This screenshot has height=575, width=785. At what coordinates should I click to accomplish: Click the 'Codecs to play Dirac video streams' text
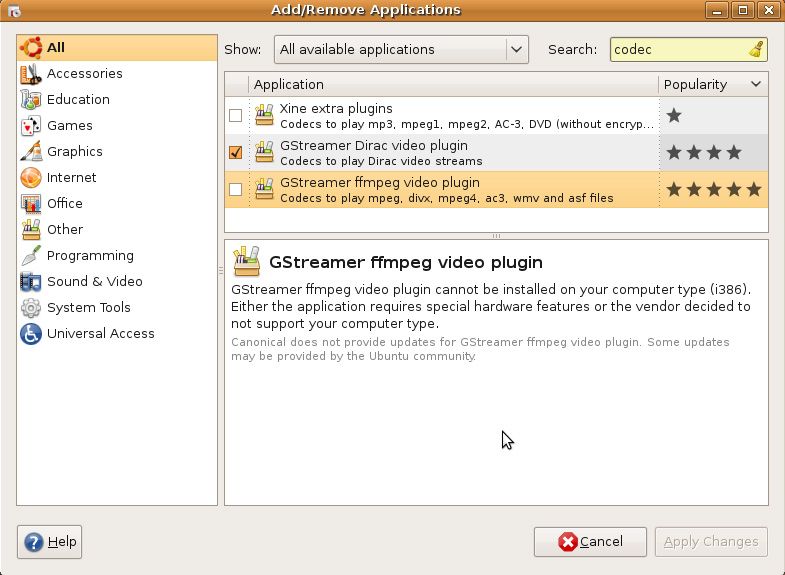coord(381,161)
